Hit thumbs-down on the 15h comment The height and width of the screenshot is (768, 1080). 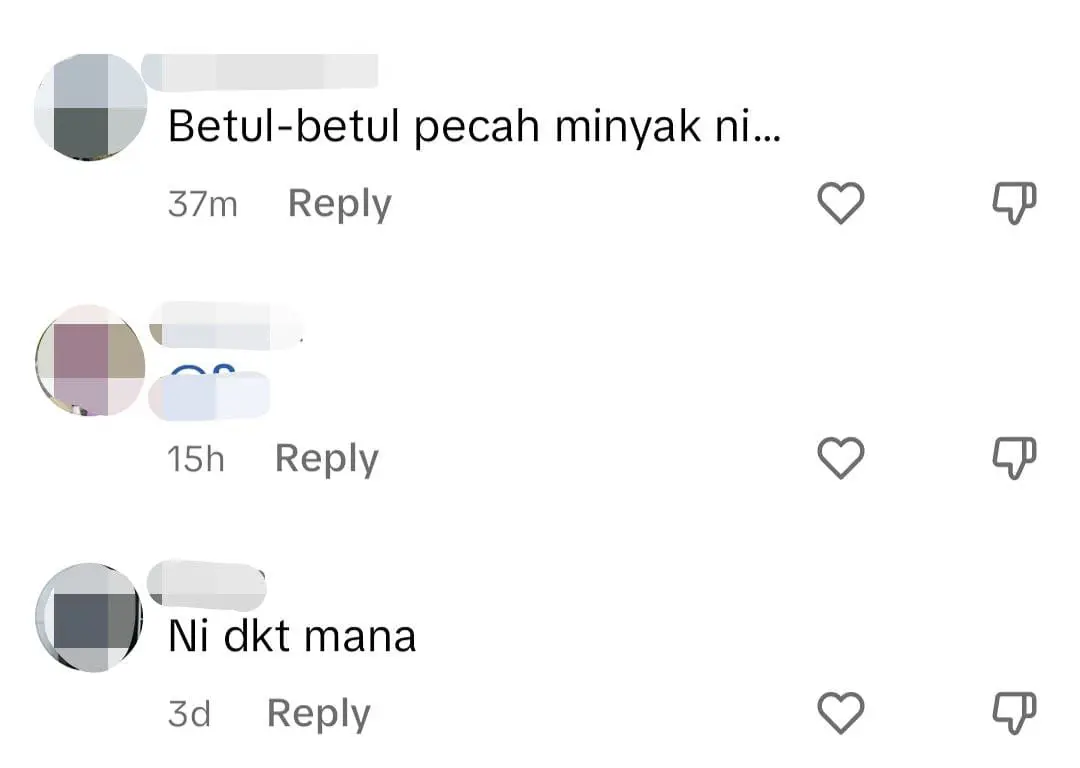click(1013, 459)
